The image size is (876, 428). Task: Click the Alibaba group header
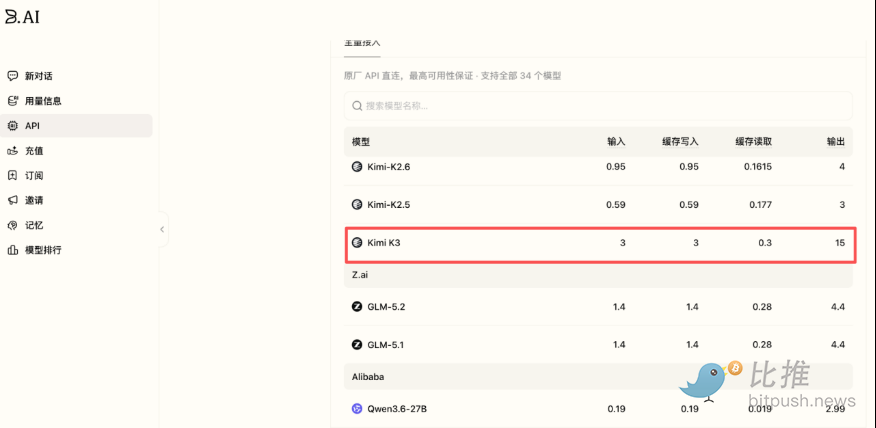tap(598, 377)
